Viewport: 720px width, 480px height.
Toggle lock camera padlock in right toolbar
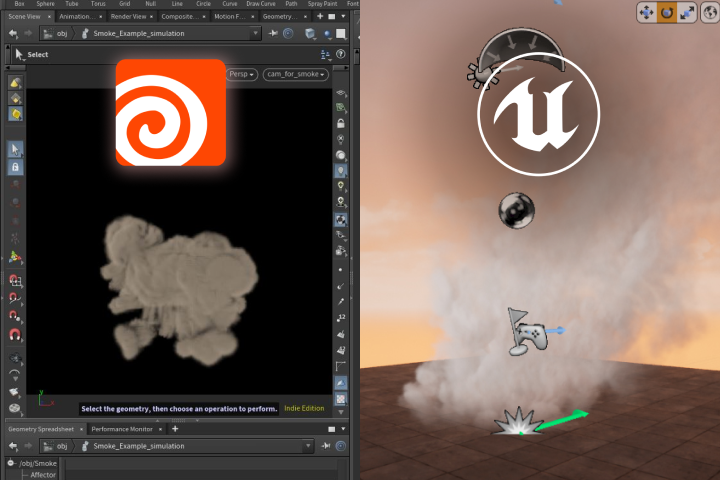(340, 124)
